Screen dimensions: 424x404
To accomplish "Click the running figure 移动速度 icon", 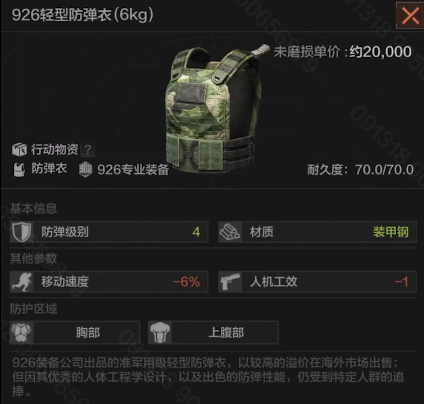I will [x=22, y=282].
